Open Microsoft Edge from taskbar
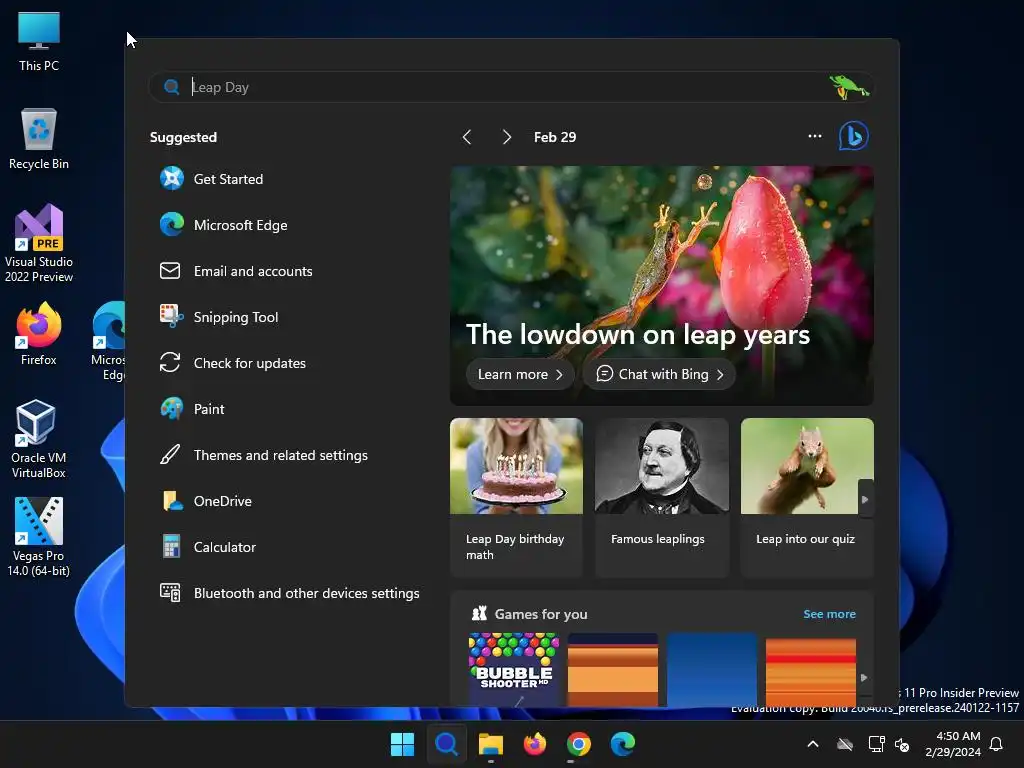Image resolution: width=1024 pixels, height=768 pixels. (x=623, y=744)
